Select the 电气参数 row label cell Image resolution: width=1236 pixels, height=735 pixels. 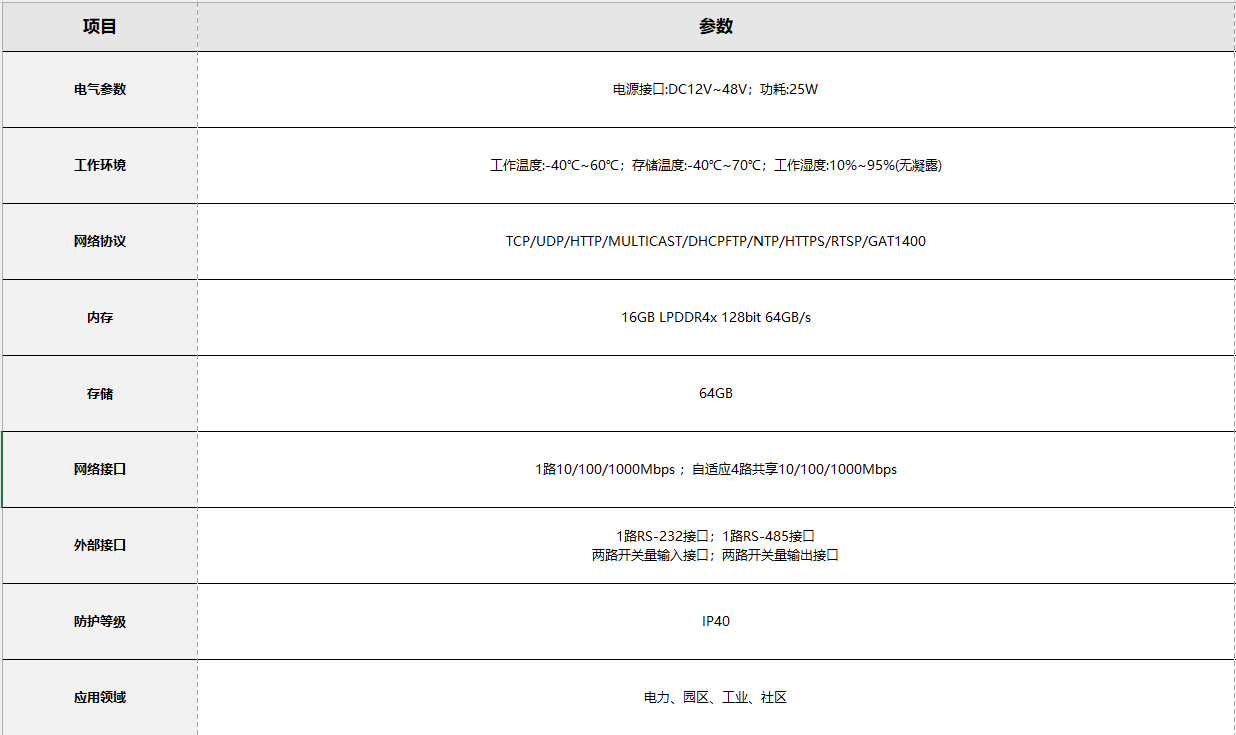point(100,89)
